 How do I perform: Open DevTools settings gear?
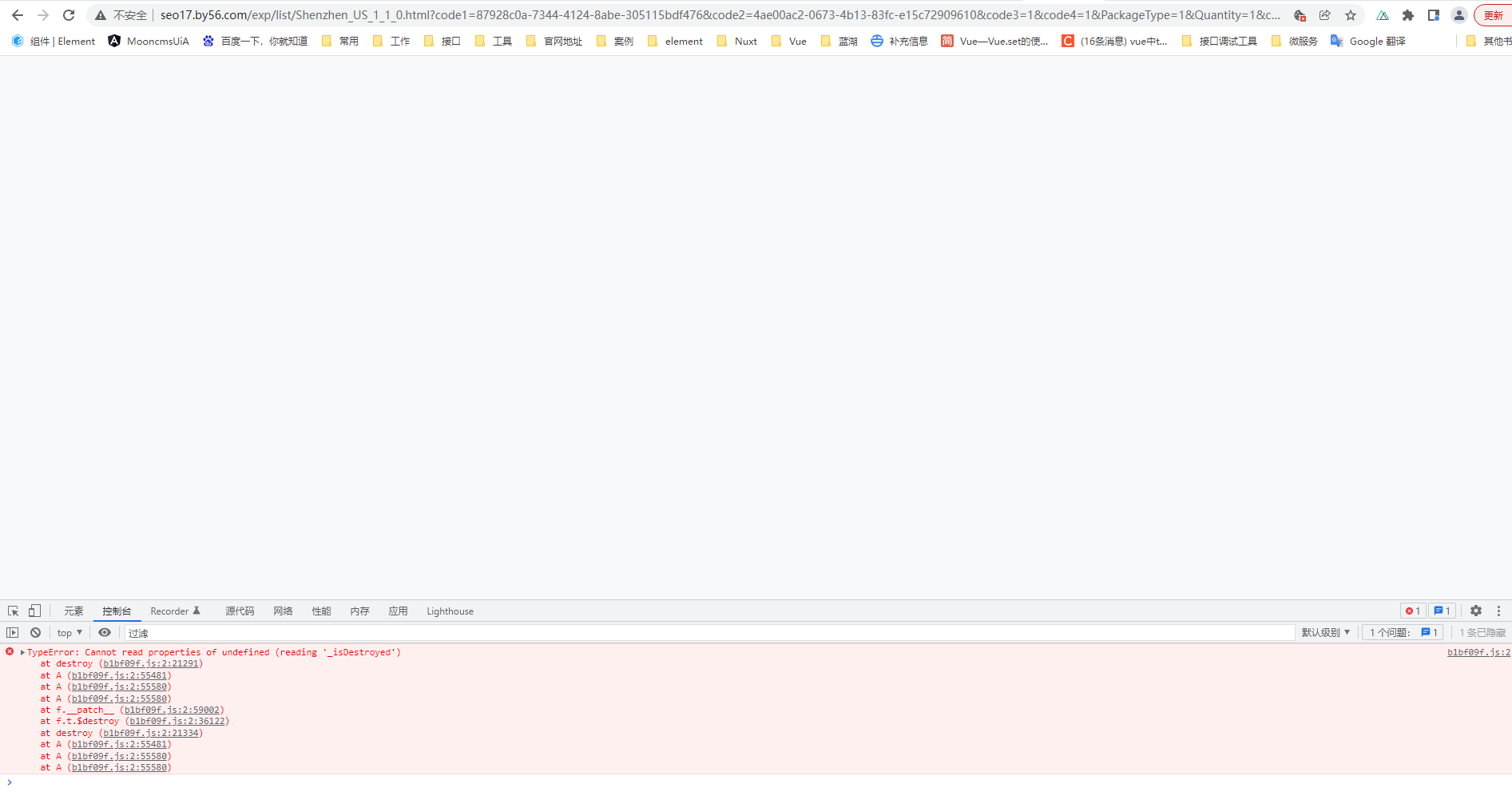click(1475, 611)
